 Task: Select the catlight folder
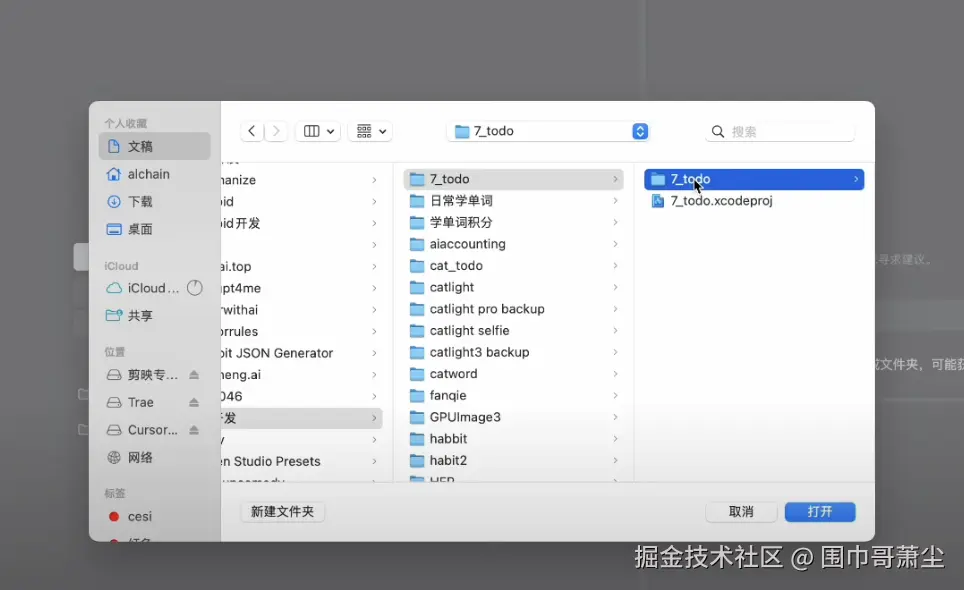pos(513,287)
